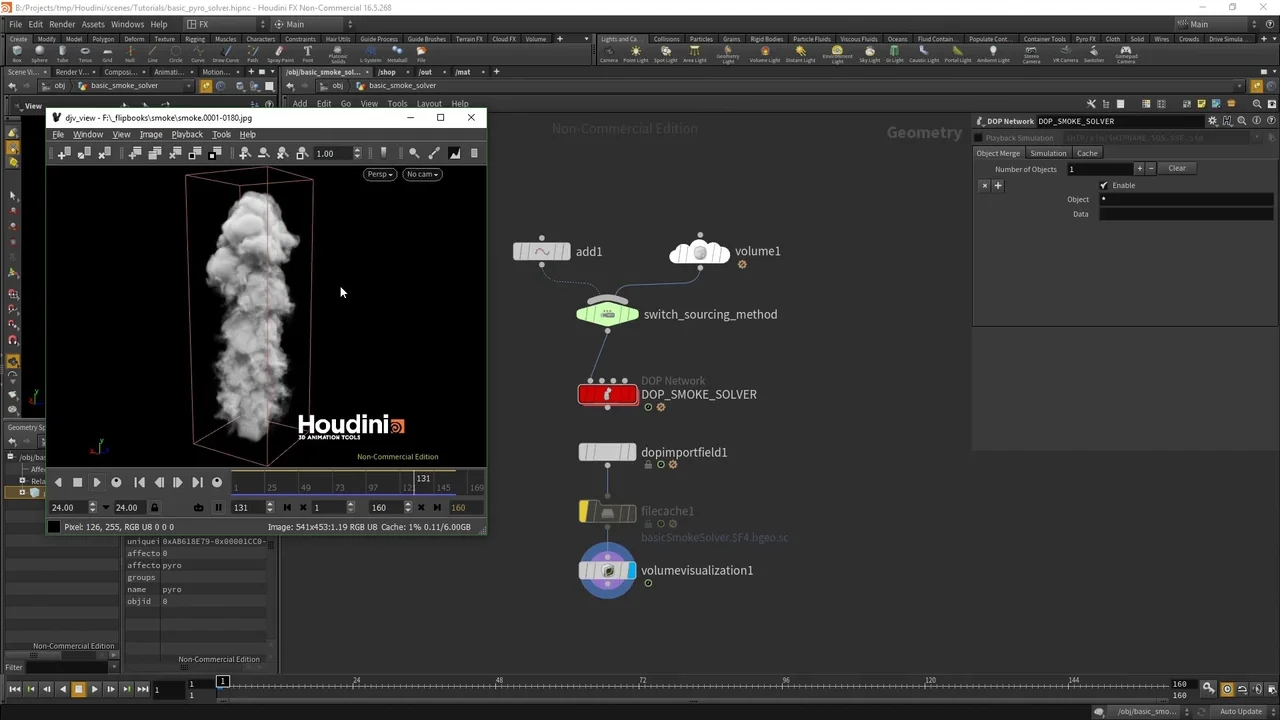
Task: Add a Spot Light from shelf
Action: tap(665, 53)
